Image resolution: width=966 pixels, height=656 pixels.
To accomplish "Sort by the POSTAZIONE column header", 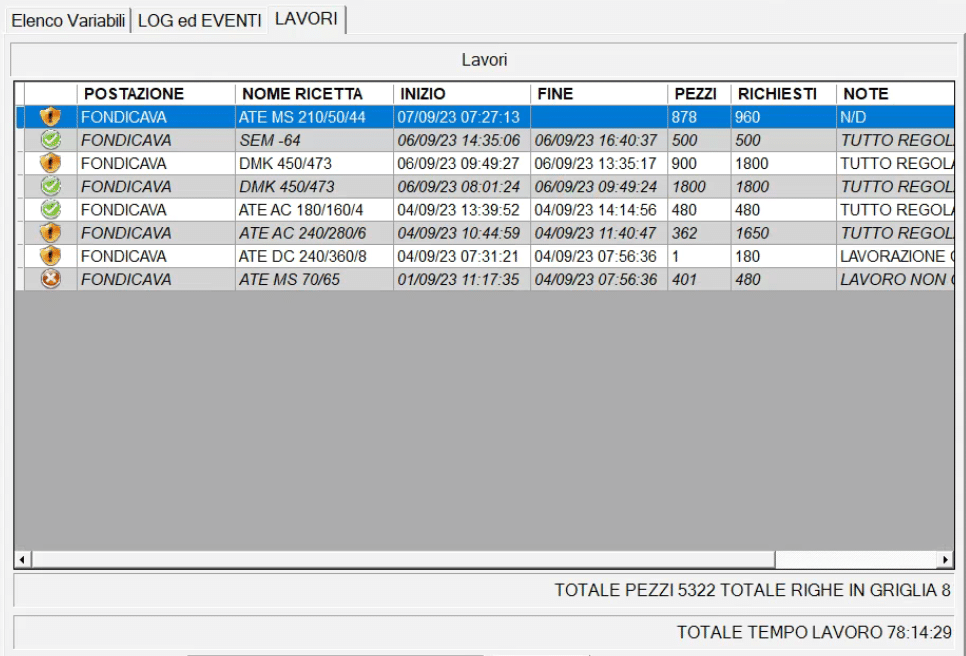I will tap(134, 94).
